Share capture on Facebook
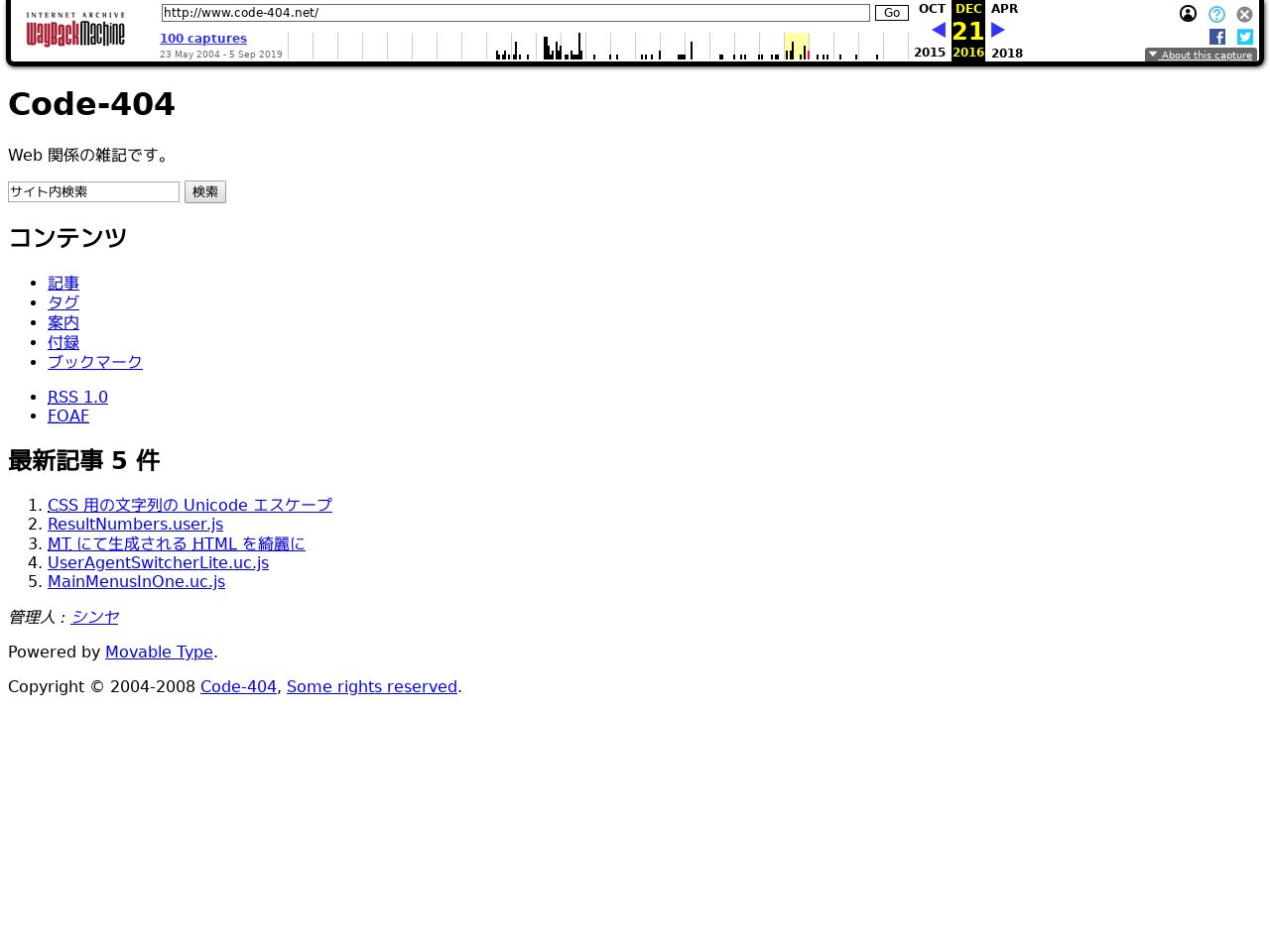The width and height of the screenshot is (1270, 952). click(x=1217, y=37)
